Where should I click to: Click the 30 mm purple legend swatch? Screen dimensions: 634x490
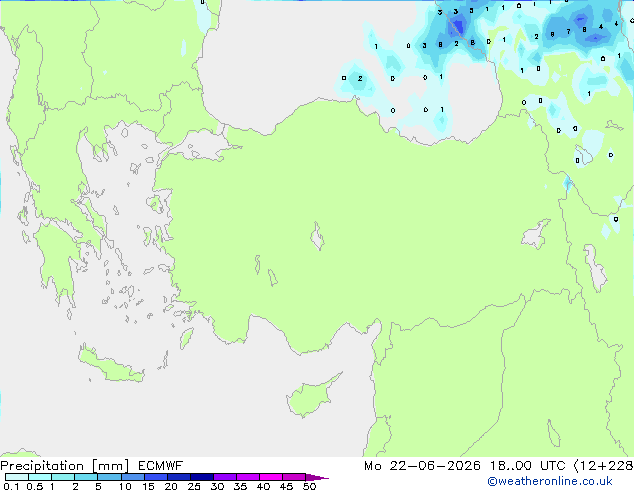pos(224,477)
